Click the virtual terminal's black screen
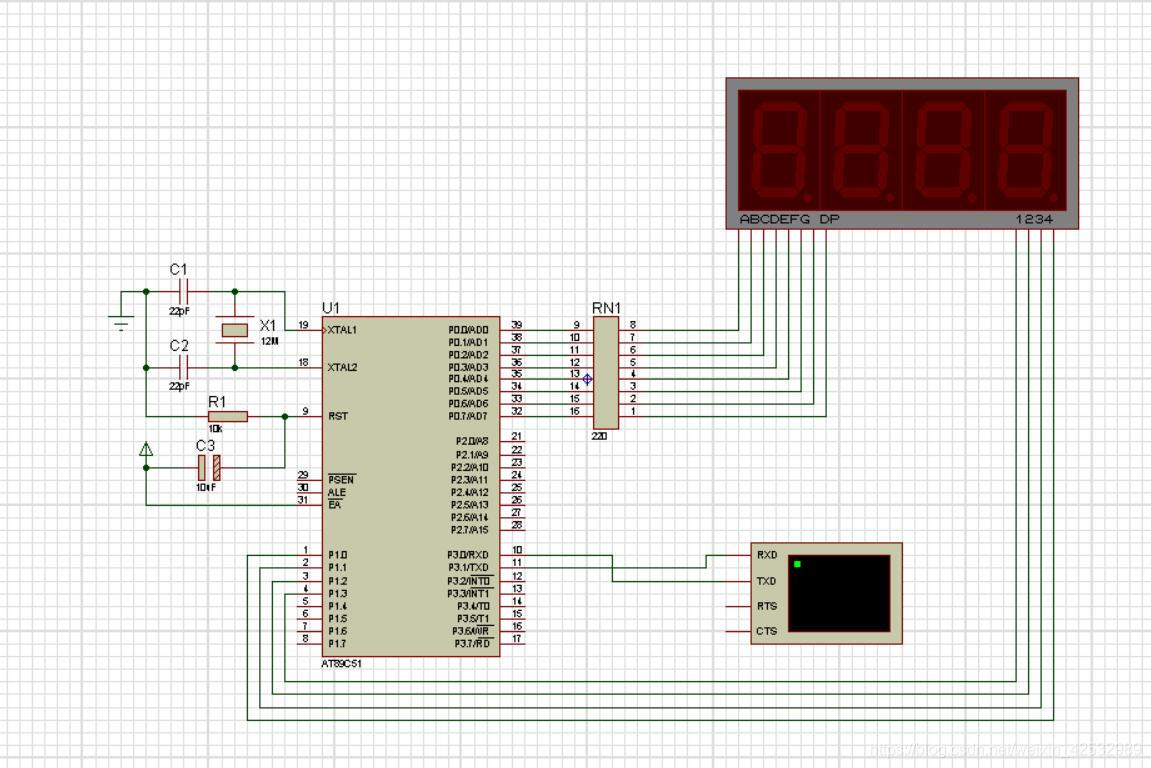 click(x=838, y=593)
